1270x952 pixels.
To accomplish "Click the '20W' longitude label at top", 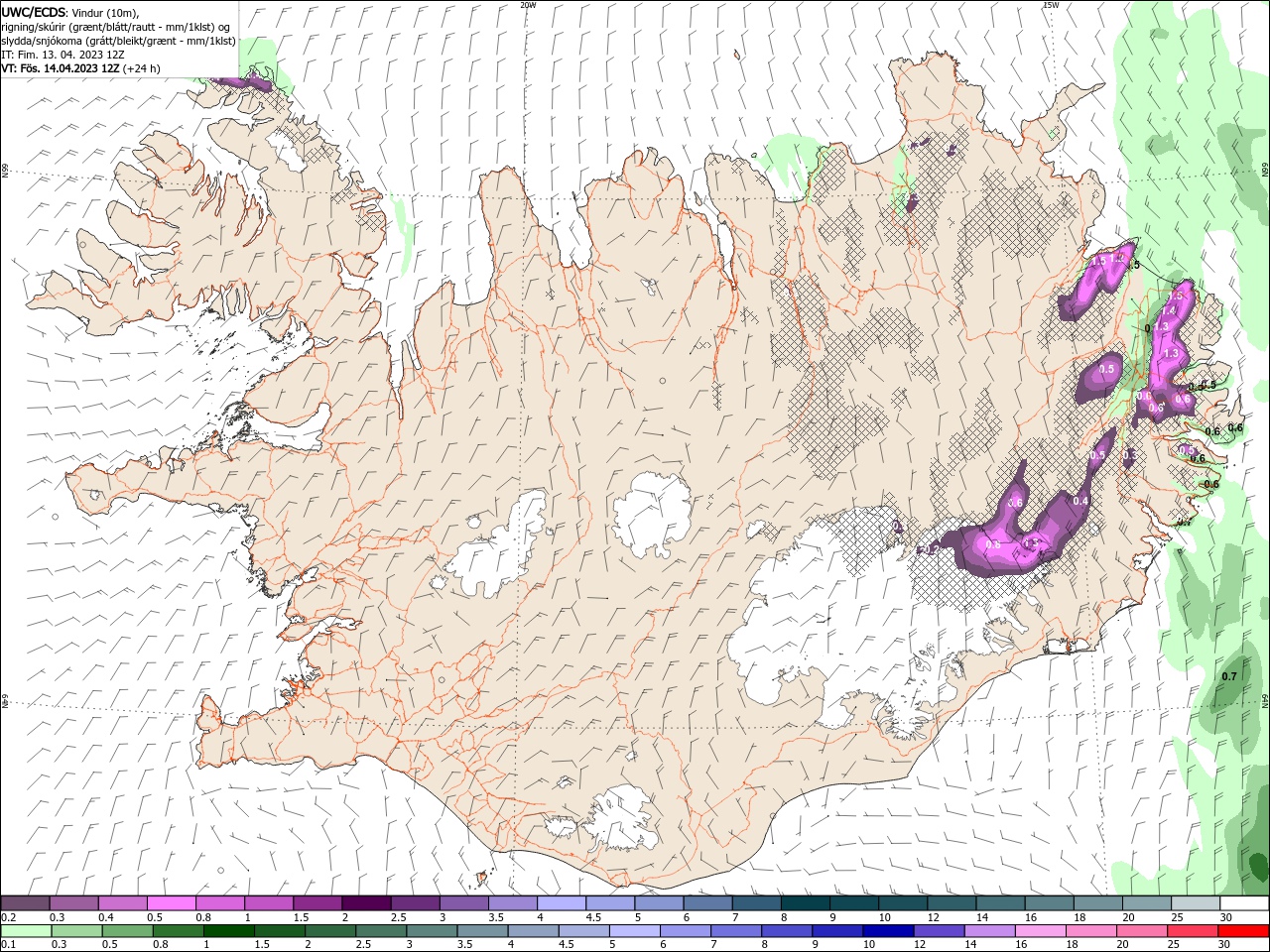I will 528,5.
